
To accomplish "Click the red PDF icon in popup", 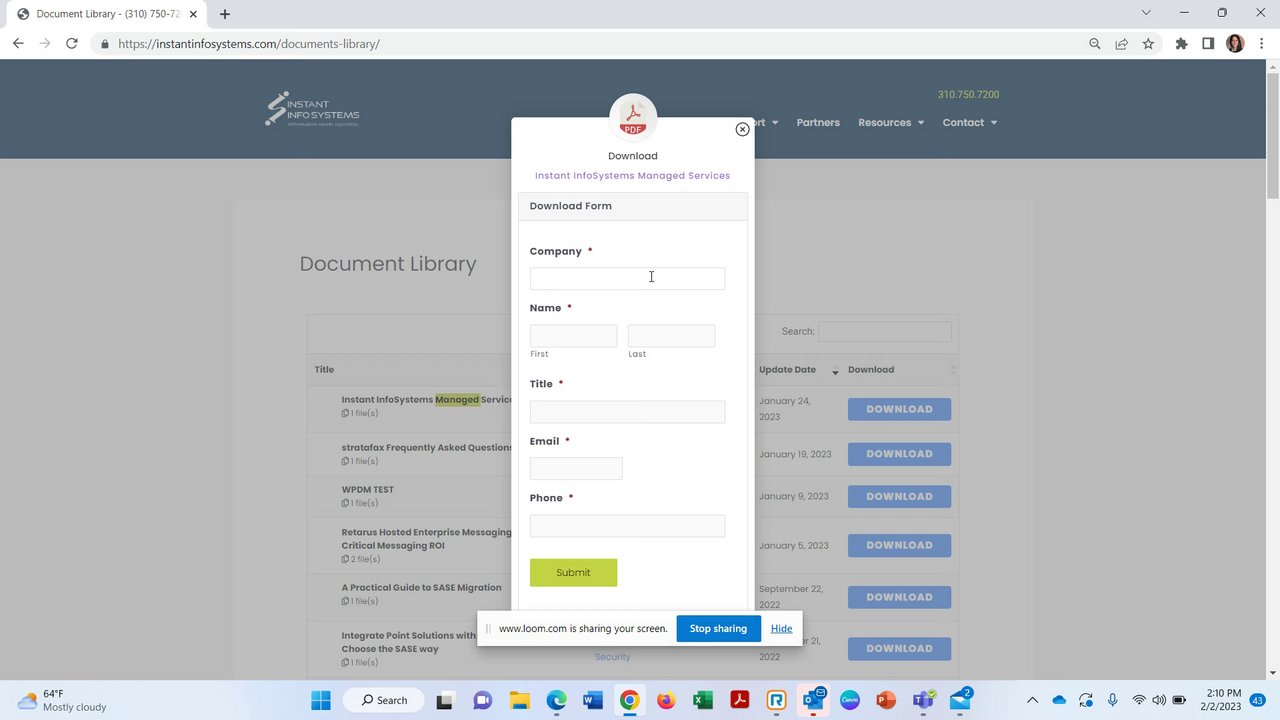I will click(633, 119).
